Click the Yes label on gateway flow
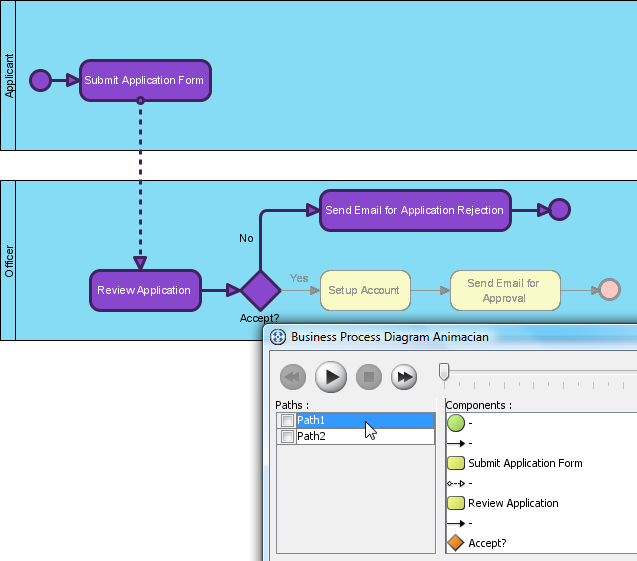Image resolution: width=637 pixels, height=561 pixels. (x=299, y=278)
